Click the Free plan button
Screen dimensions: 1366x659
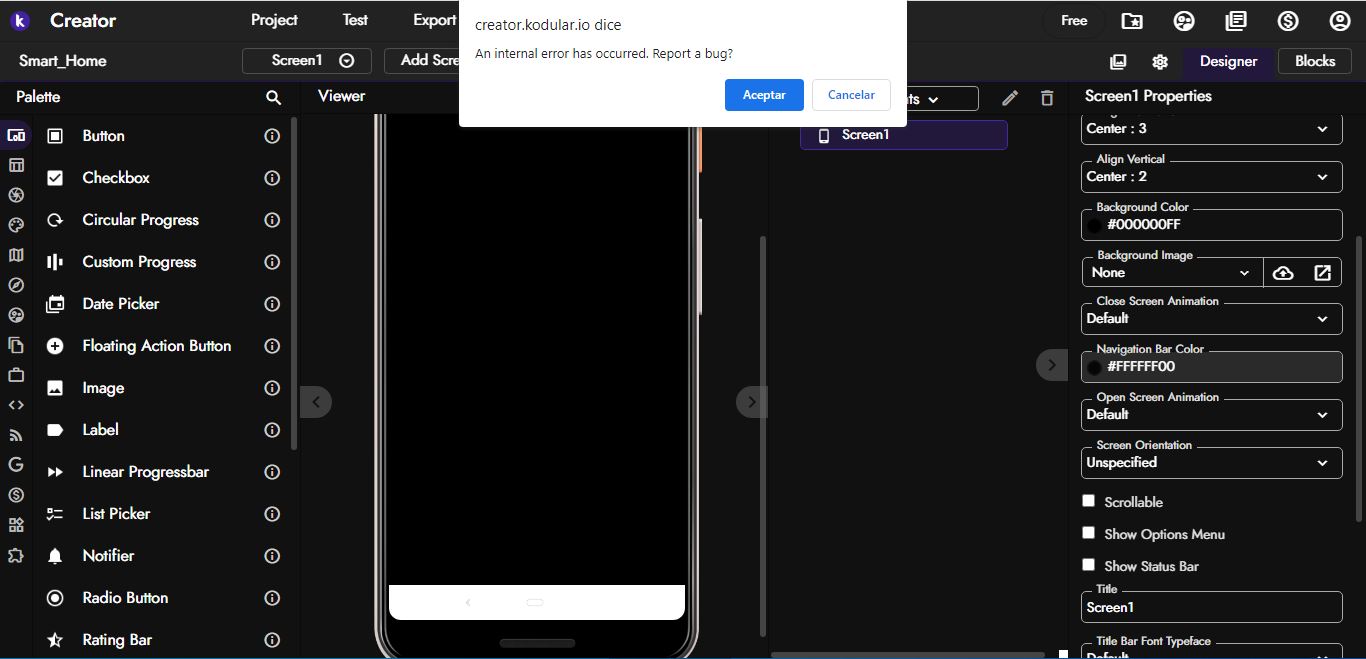coord(1074,21)
